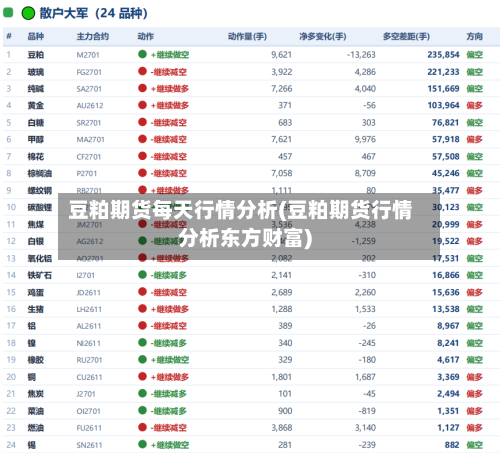Click the green dot in 铁矿石 row
This screenshot has height=453, width=500.
142,275
